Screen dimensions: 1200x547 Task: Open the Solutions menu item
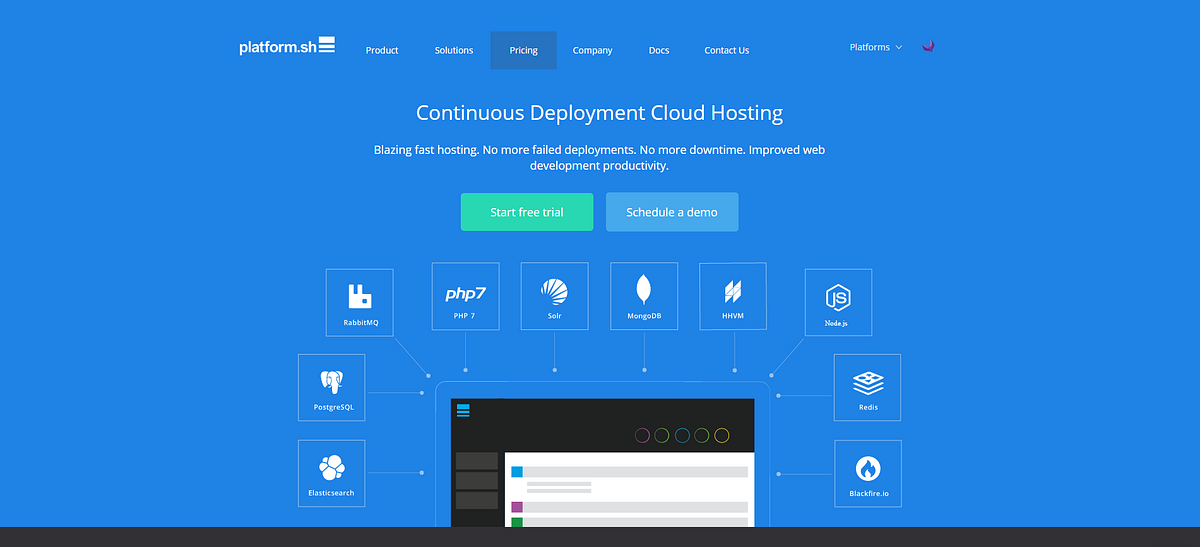pyautogui.click(x=454, y=51)
